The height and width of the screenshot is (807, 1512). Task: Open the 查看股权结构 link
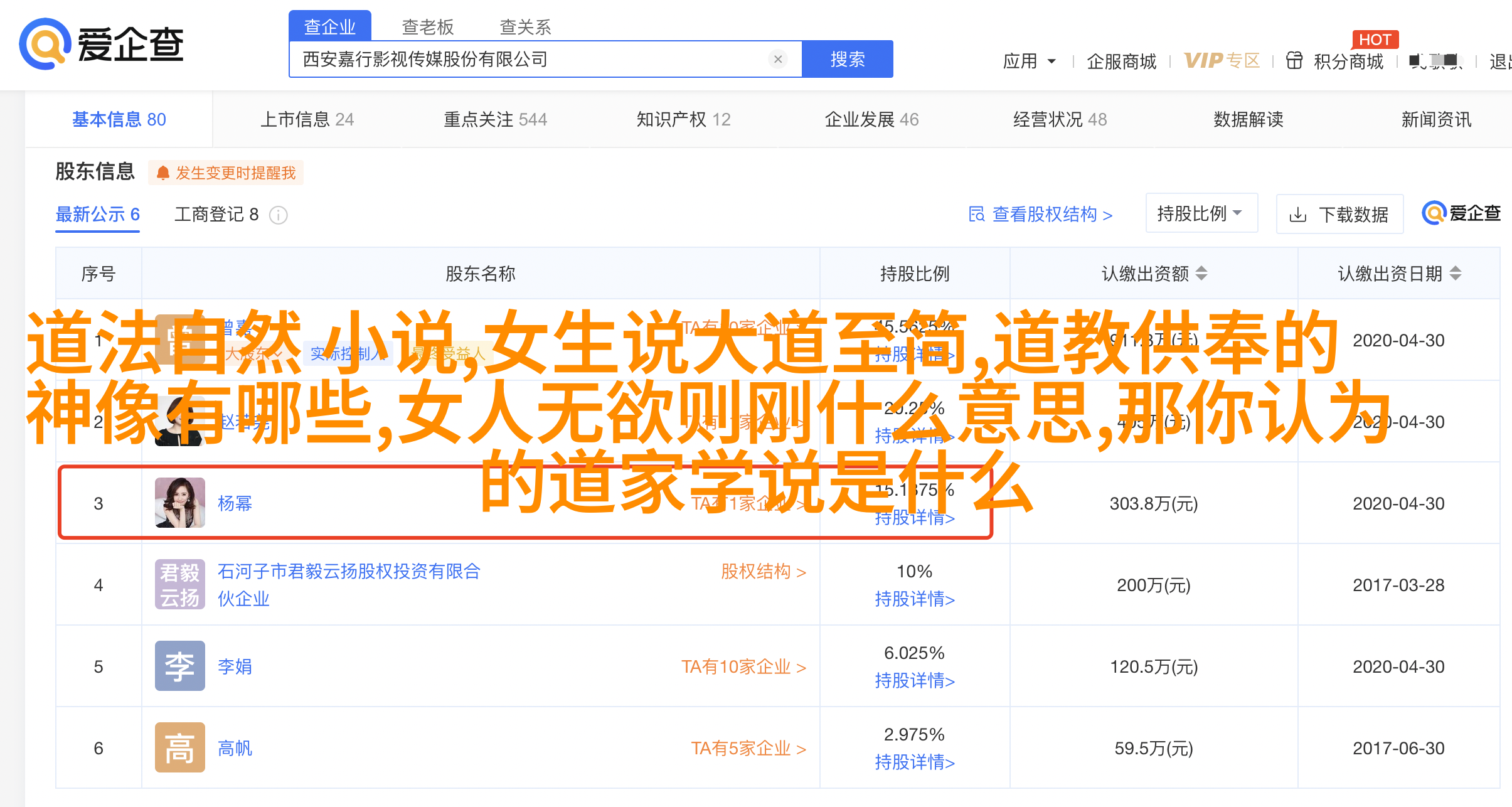(x=1041, y=215)
